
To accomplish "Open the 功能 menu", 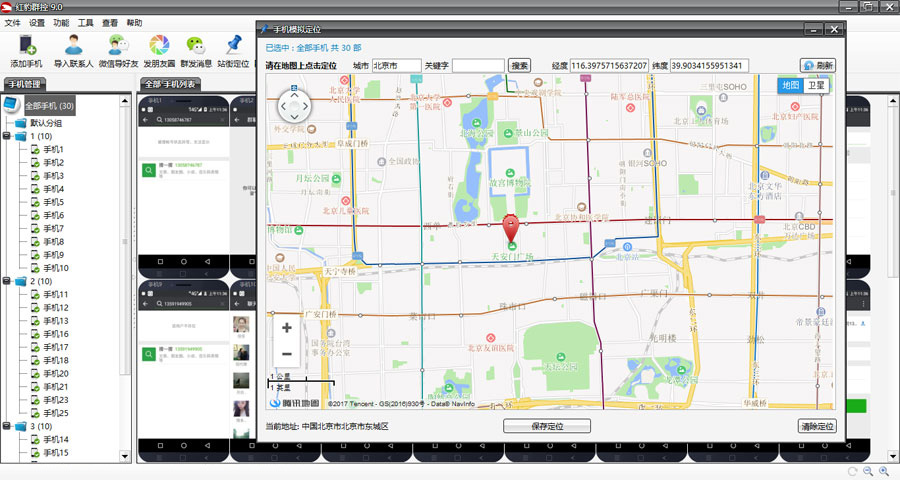I will coord(61,23).
